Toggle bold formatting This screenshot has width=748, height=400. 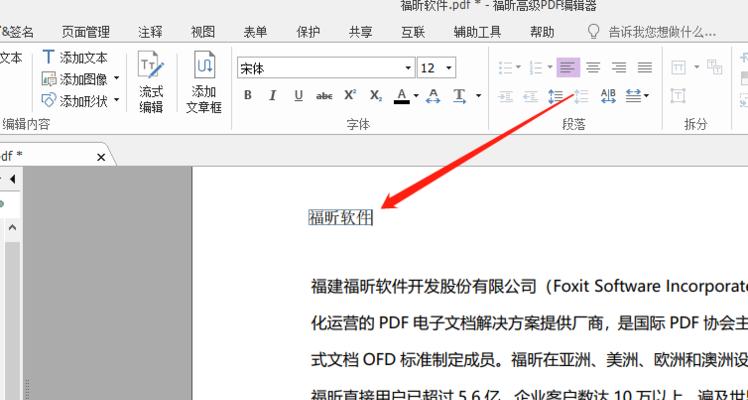coord(248,95)
